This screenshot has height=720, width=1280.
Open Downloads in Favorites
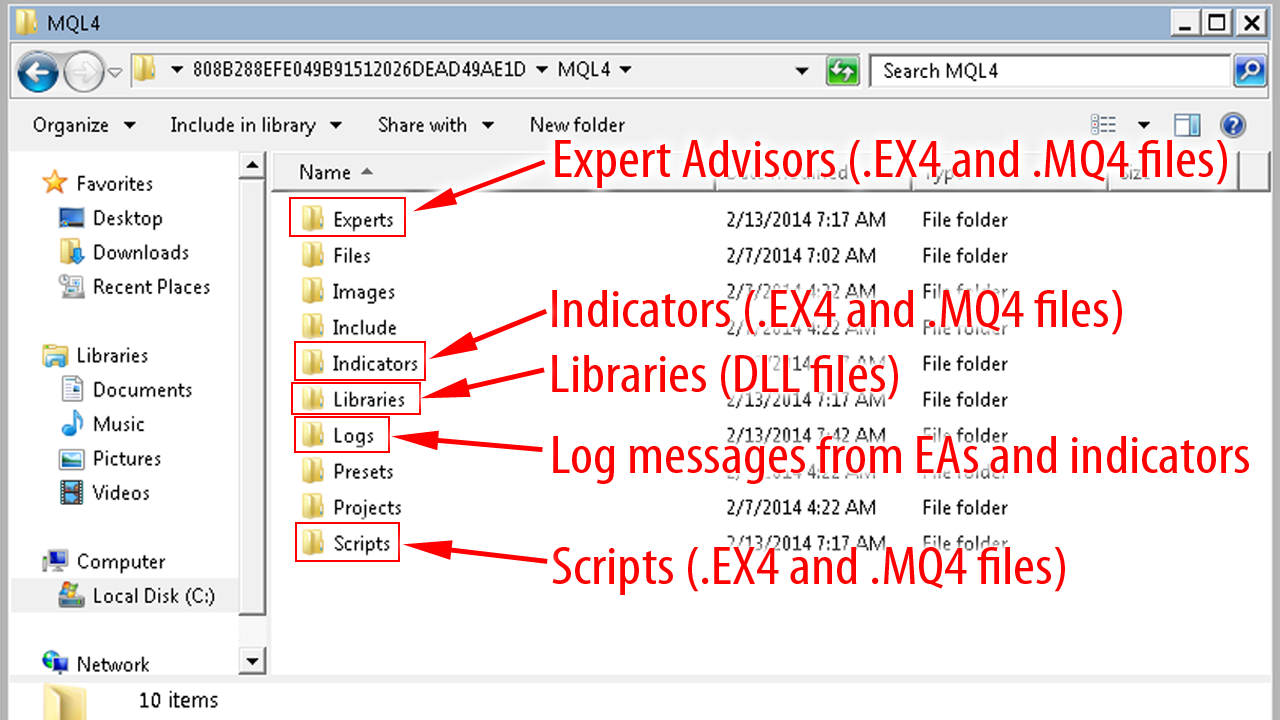tap(141, 252)
